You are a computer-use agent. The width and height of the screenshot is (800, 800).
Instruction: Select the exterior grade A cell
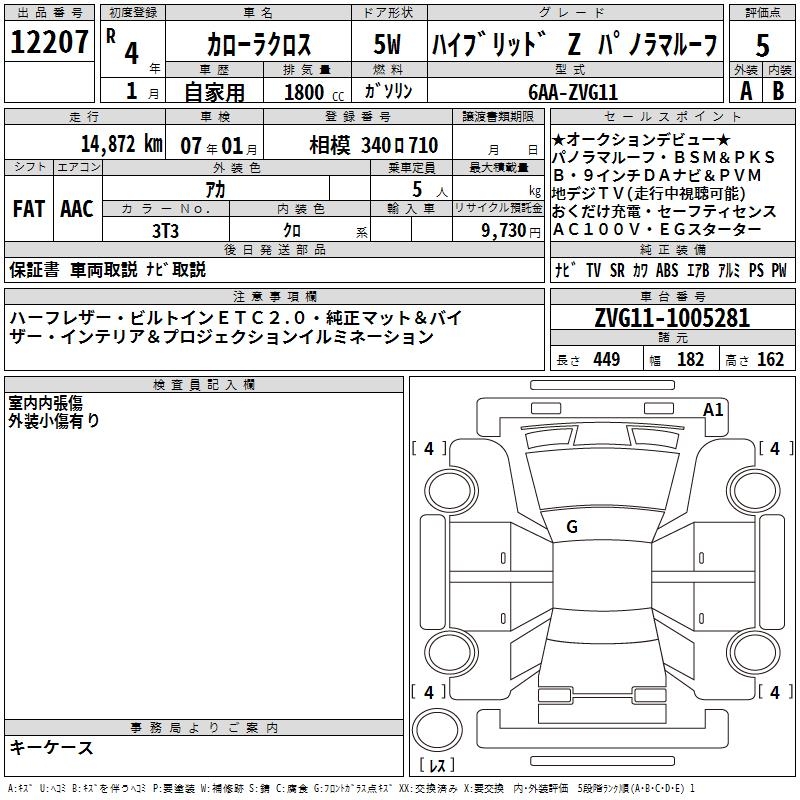745,89
